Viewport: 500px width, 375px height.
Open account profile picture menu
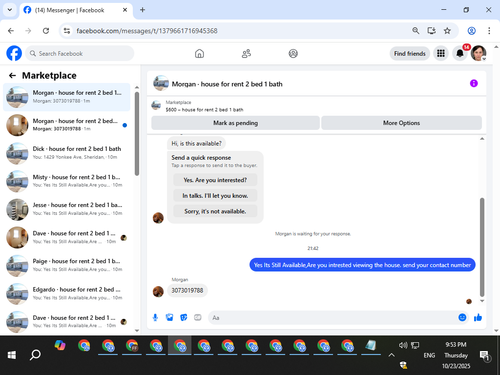click(478, 53)
